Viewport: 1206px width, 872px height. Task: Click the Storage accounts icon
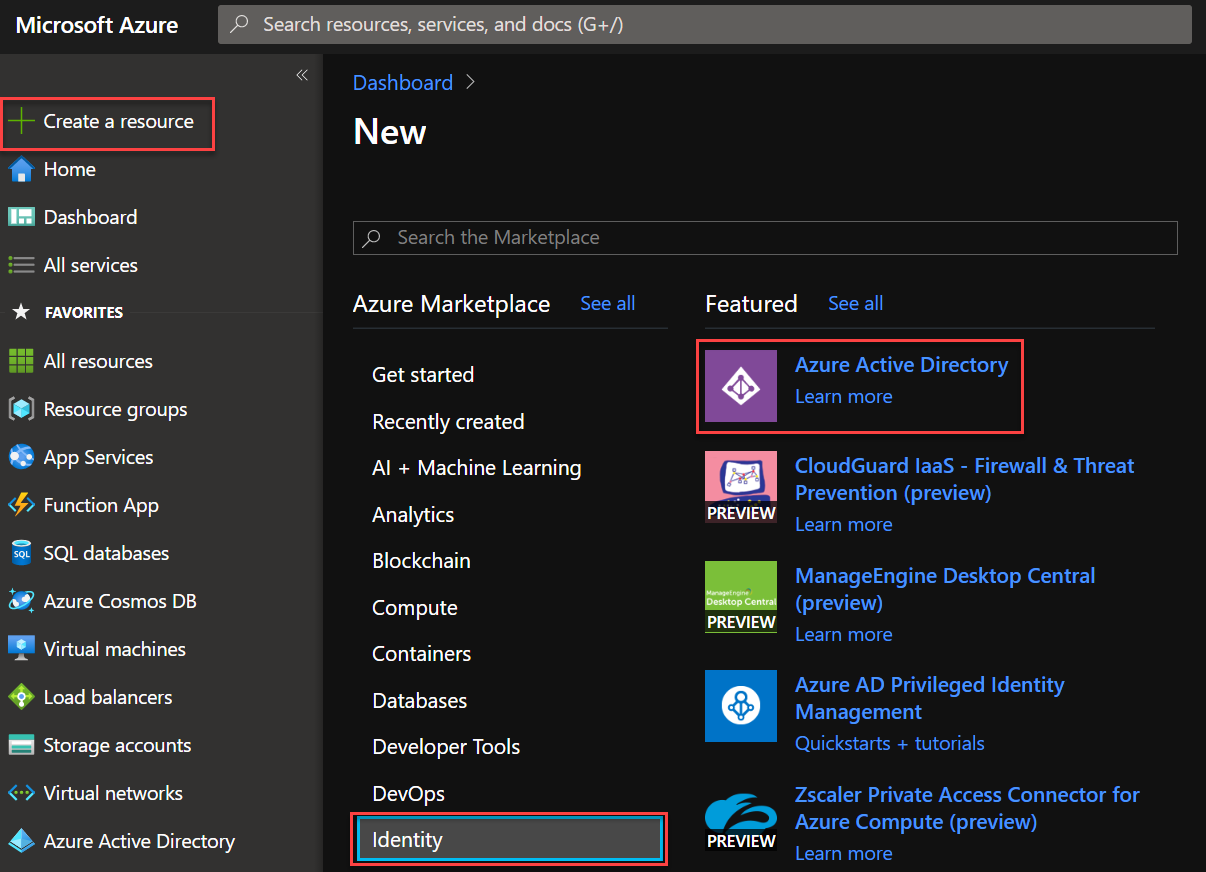(x=21, y=745)
